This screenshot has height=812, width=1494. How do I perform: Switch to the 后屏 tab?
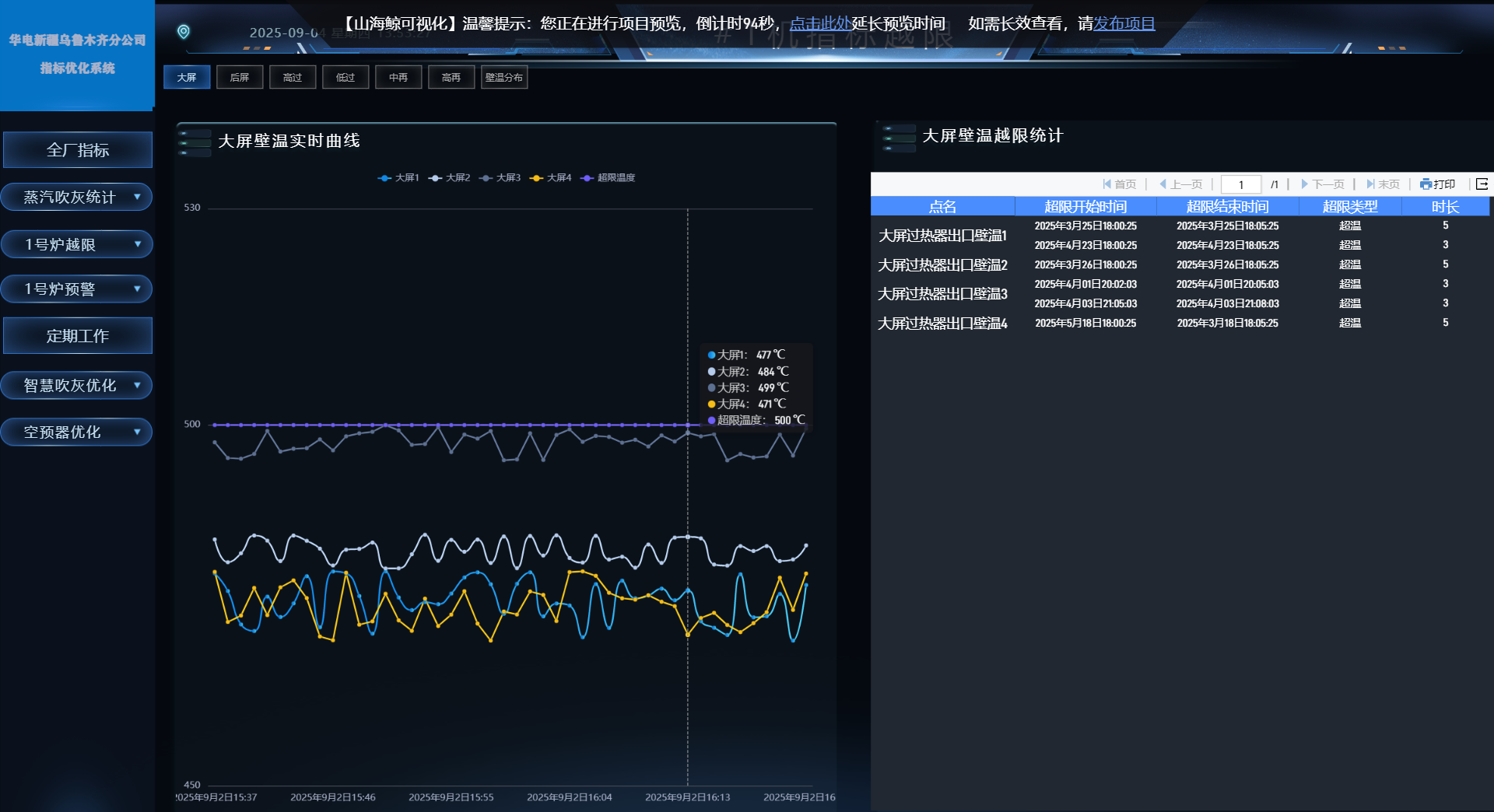[240, 78]
